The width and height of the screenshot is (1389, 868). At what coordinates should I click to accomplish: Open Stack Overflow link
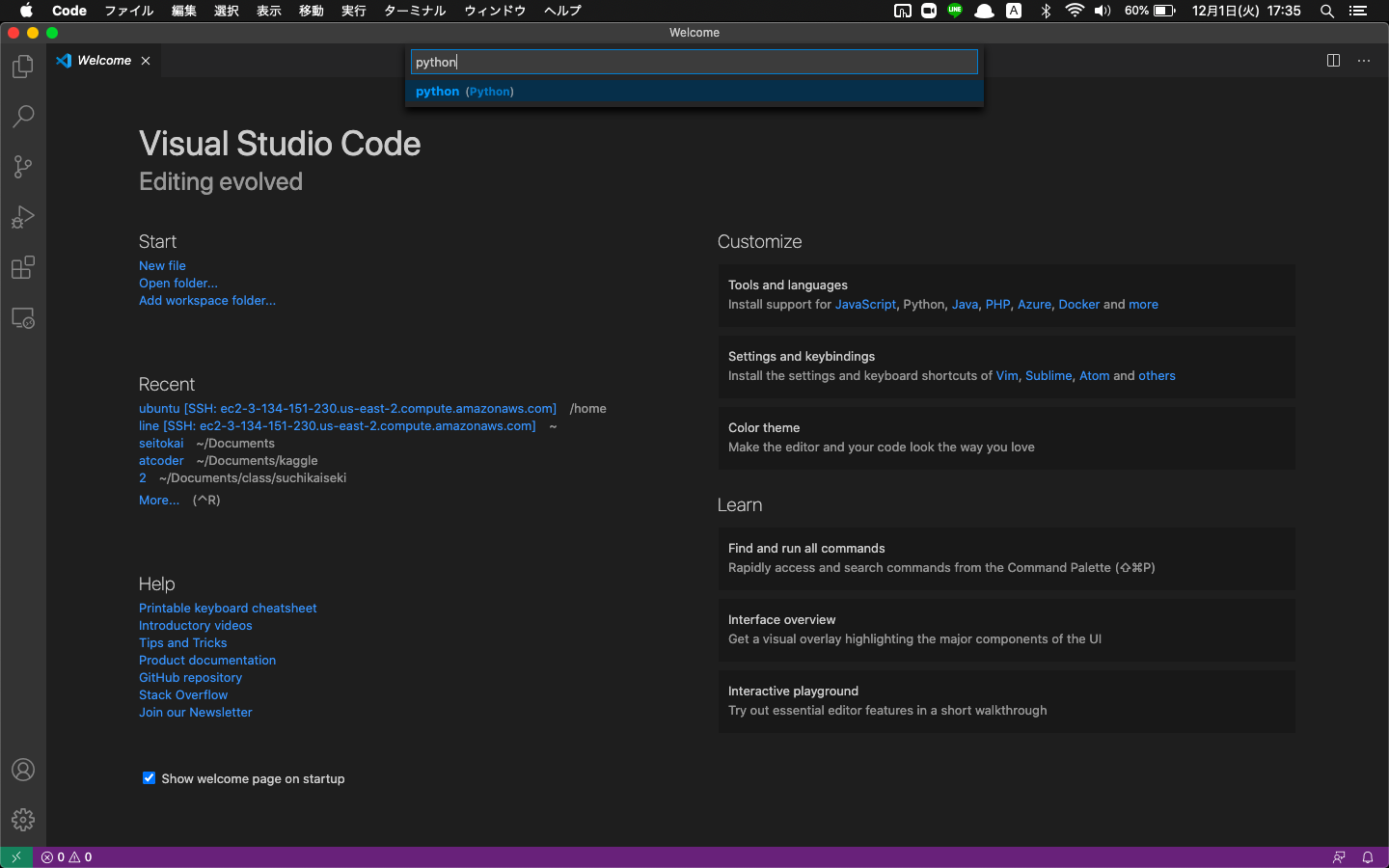point(183,695)
